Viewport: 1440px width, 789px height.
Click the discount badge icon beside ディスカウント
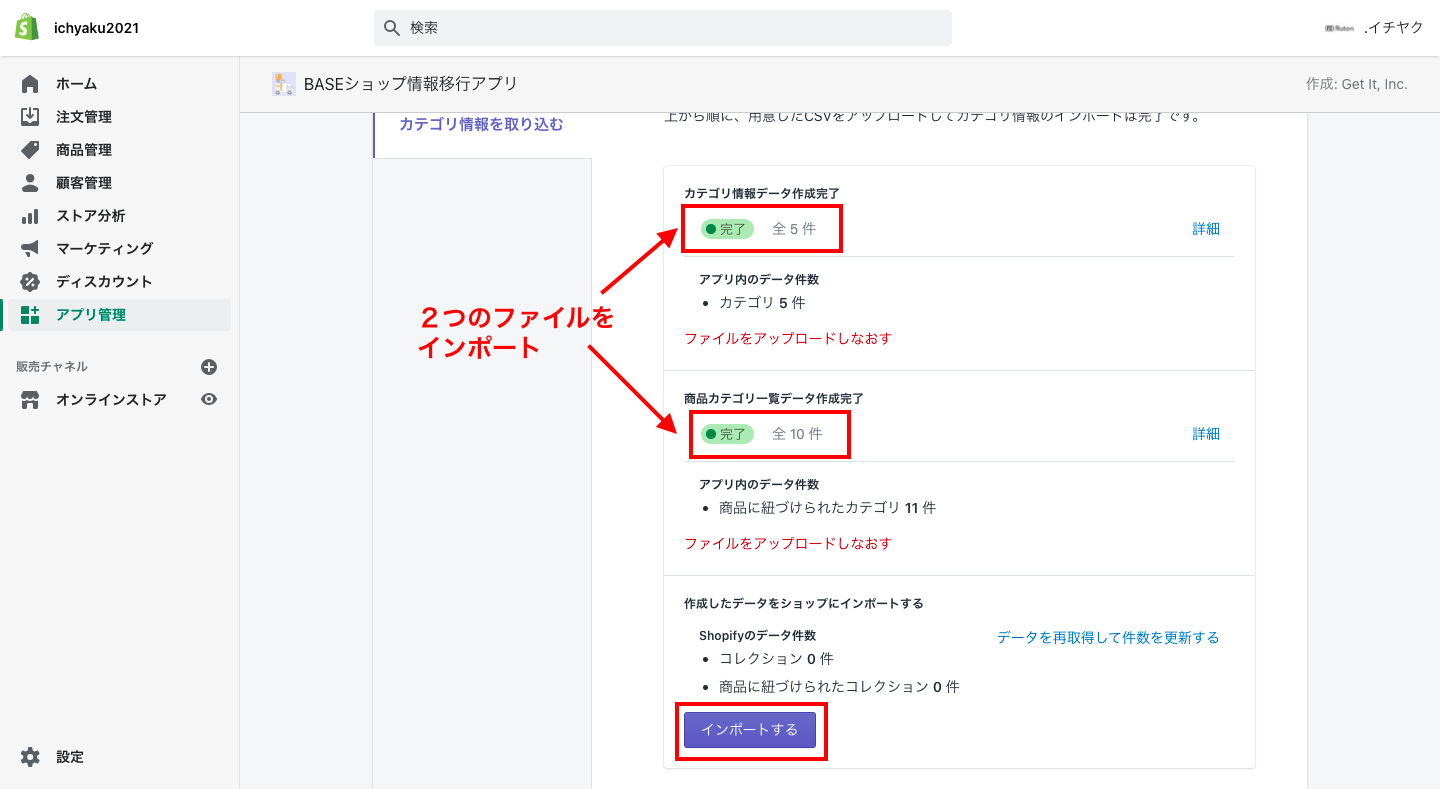(30, 281)
